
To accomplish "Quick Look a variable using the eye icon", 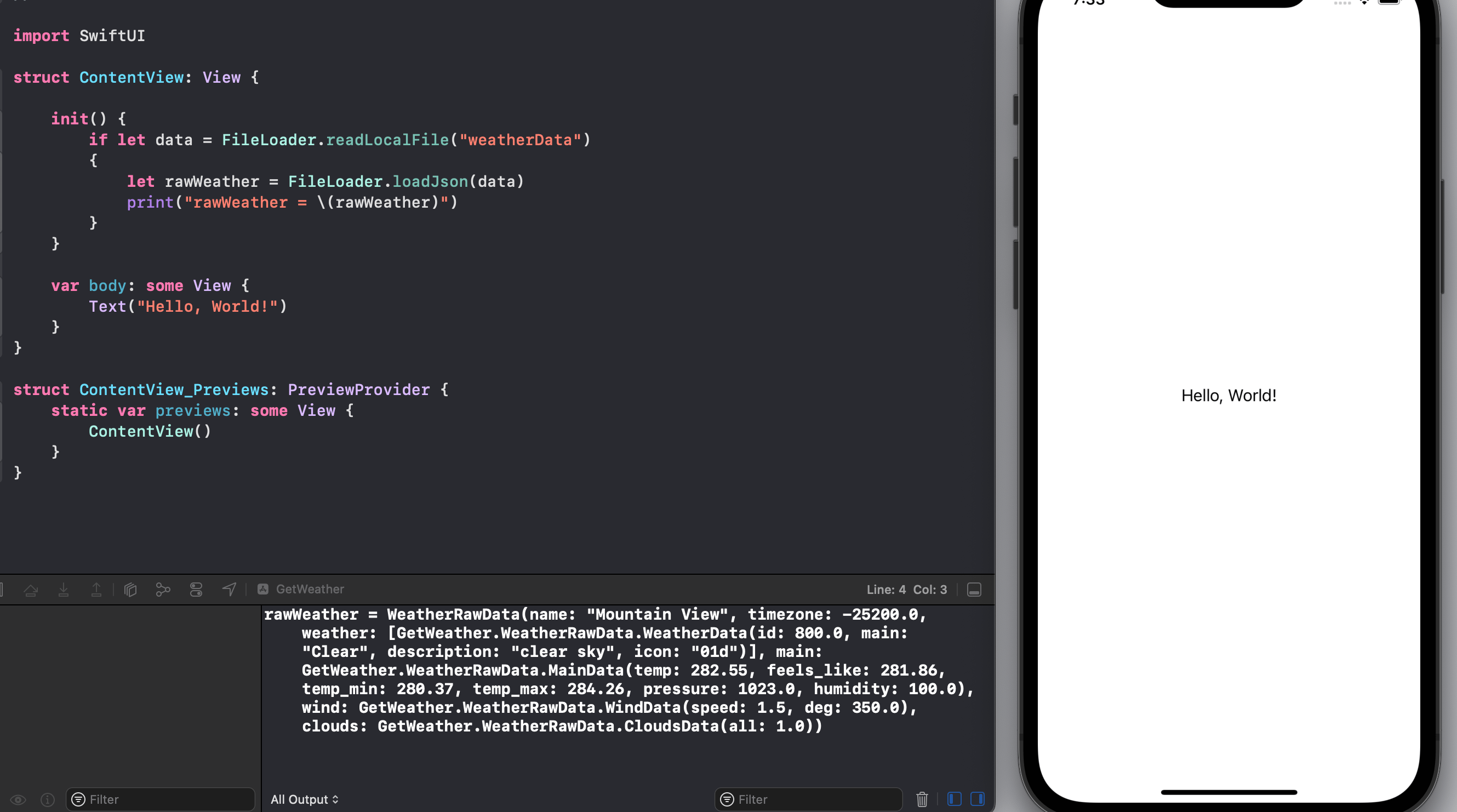I will tap(19, 799).
